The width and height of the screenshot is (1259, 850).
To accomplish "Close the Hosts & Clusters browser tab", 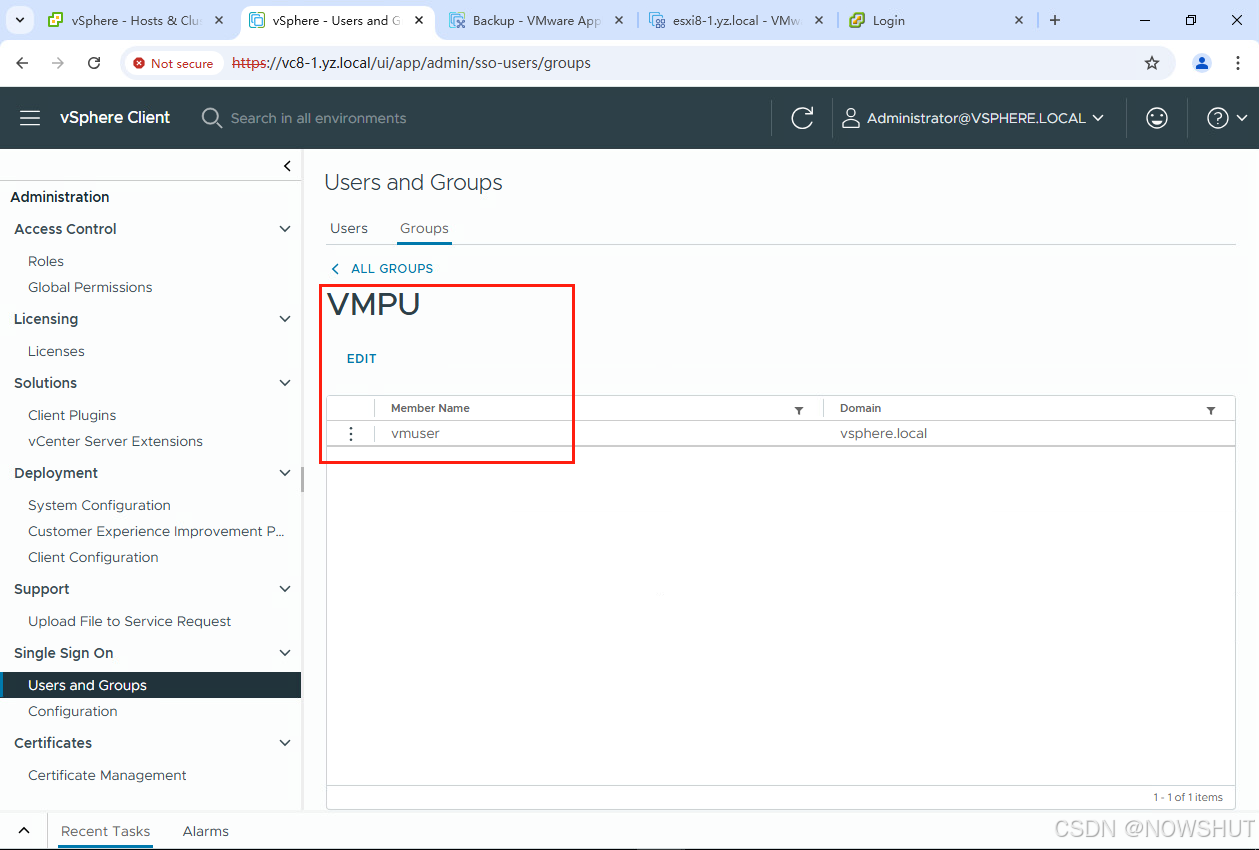I will [x=219, y=20].
